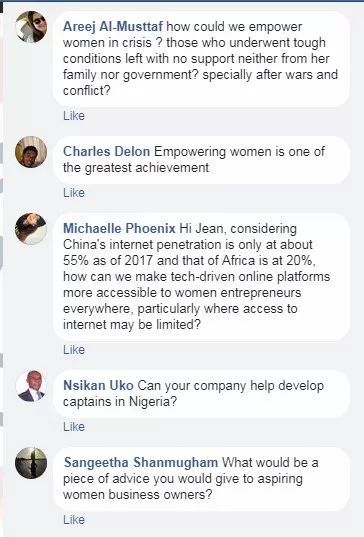Like Areej Al-Musttaf's comment about women in crisis
Viewport: 364px width, 537px height.
(74, 116)
